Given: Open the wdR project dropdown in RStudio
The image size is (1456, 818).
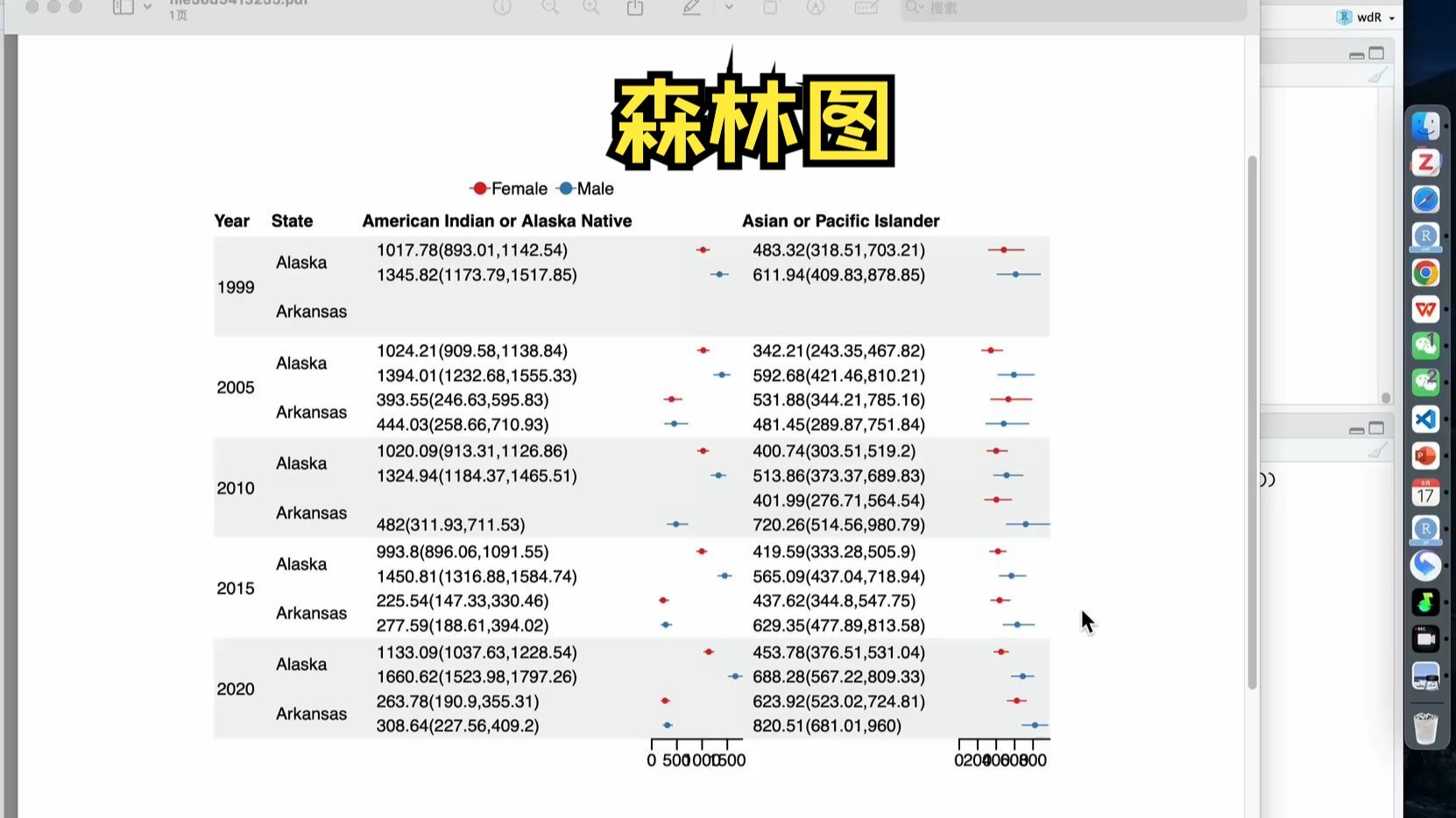Looking at the screenshot, I should (1367, 18).
